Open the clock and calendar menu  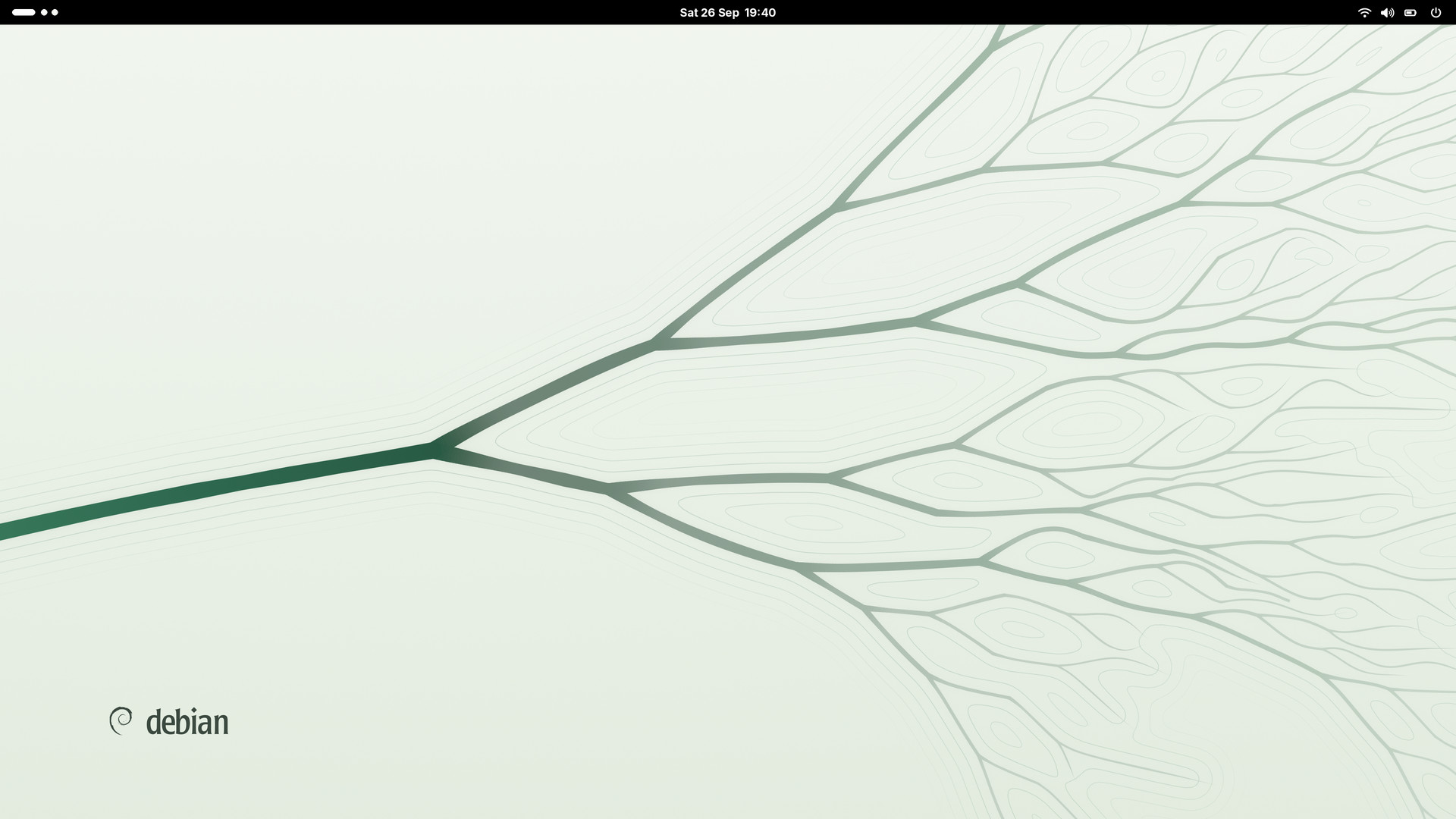[x=727, y=12]
